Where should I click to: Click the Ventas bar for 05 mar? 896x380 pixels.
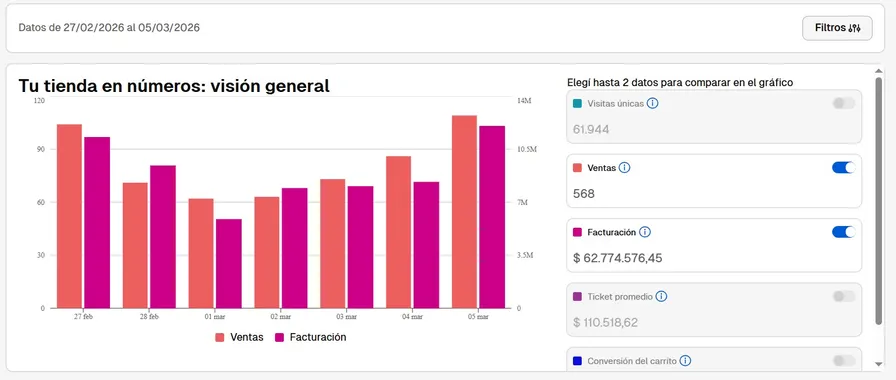464,212
